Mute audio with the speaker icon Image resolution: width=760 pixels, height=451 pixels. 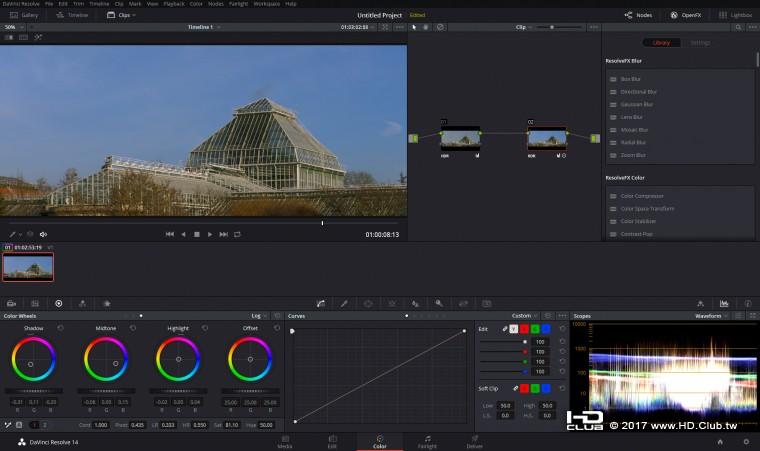point(43,234)
